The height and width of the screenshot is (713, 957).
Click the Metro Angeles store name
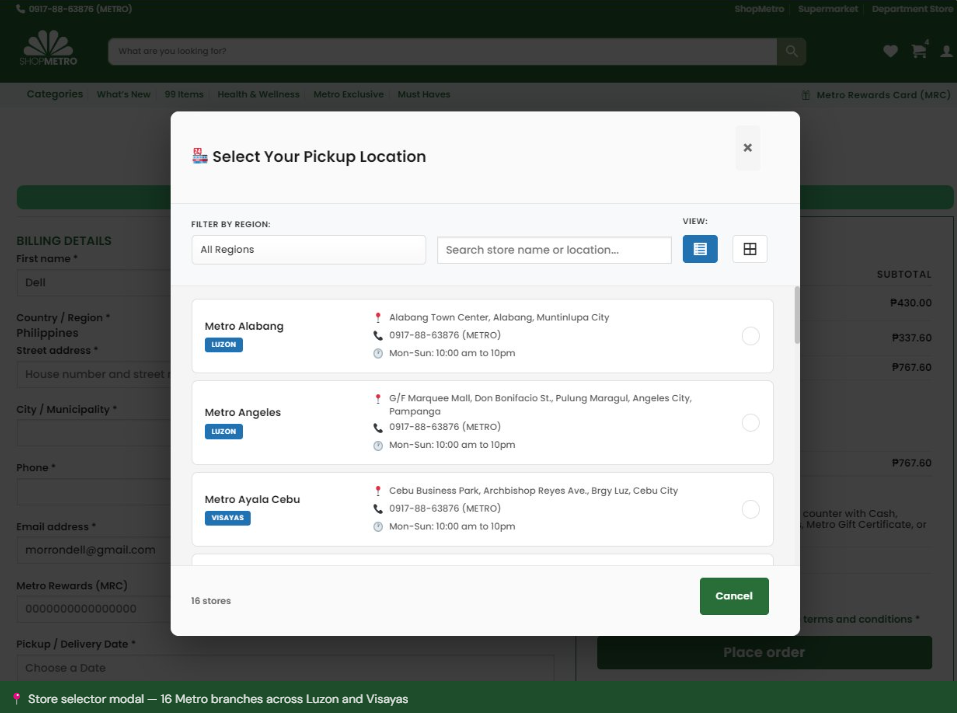pyautogui.click(x=243, y=413)
